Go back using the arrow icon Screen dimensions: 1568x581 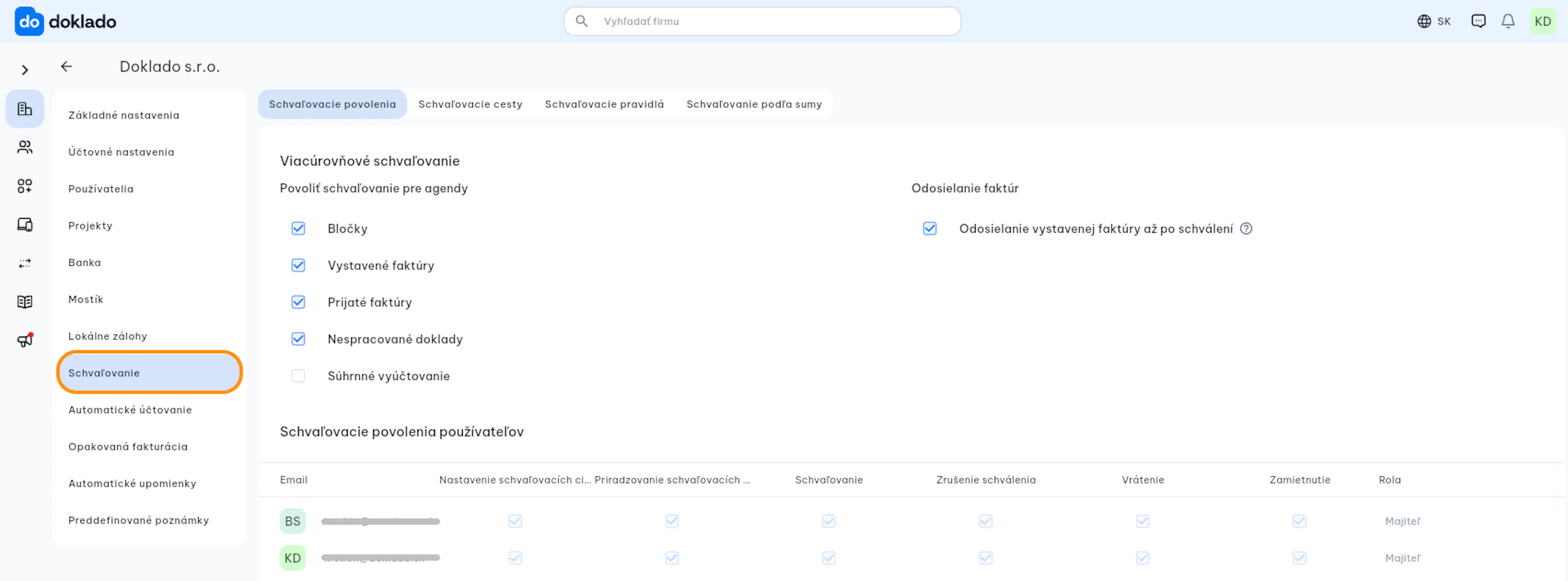click(x=66, y=66)
